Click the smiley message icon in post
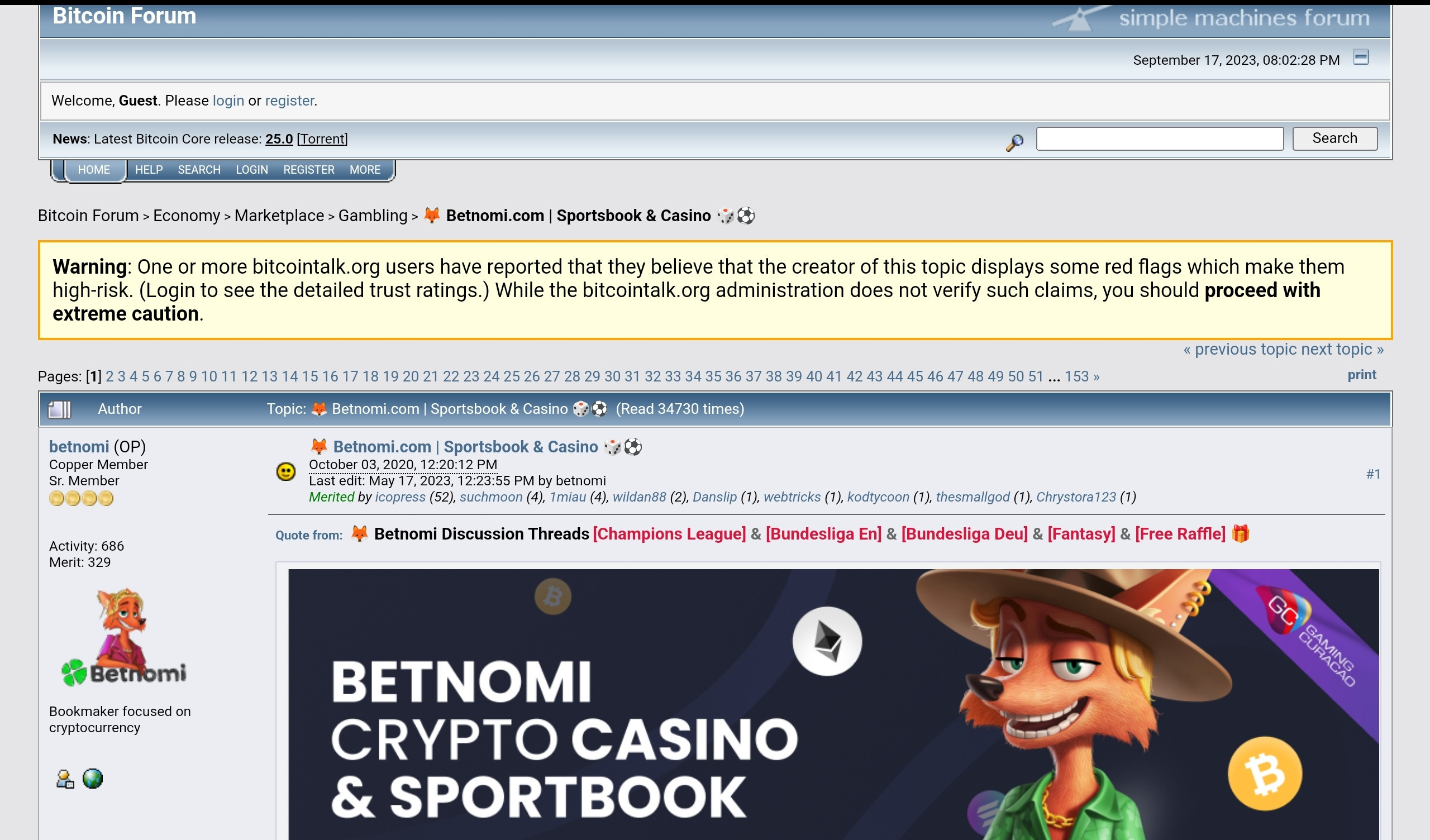Image resolution: width=1430 pixels, height=840 pixels. (286, 471)
